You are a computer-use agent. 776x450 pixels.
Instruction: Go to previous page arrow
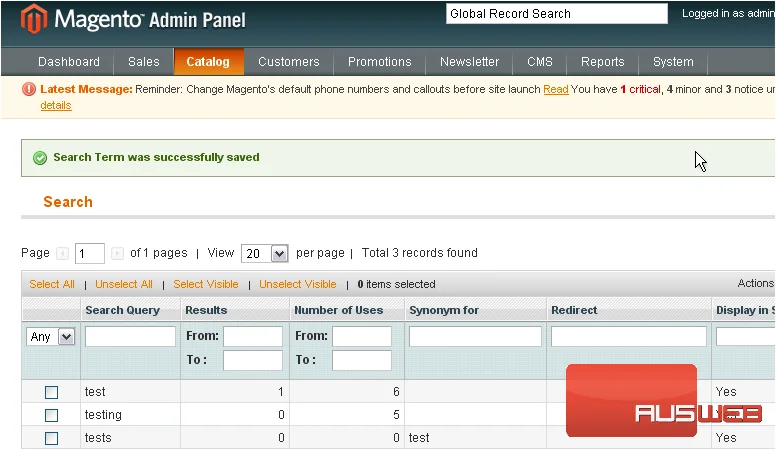[62, 253]
